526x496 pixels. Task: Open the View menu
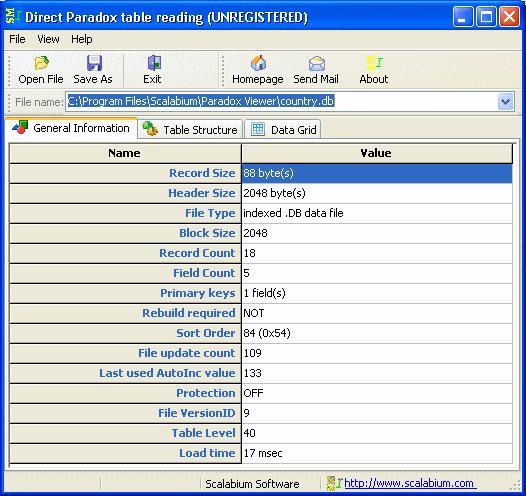click(x=48, y=39)
